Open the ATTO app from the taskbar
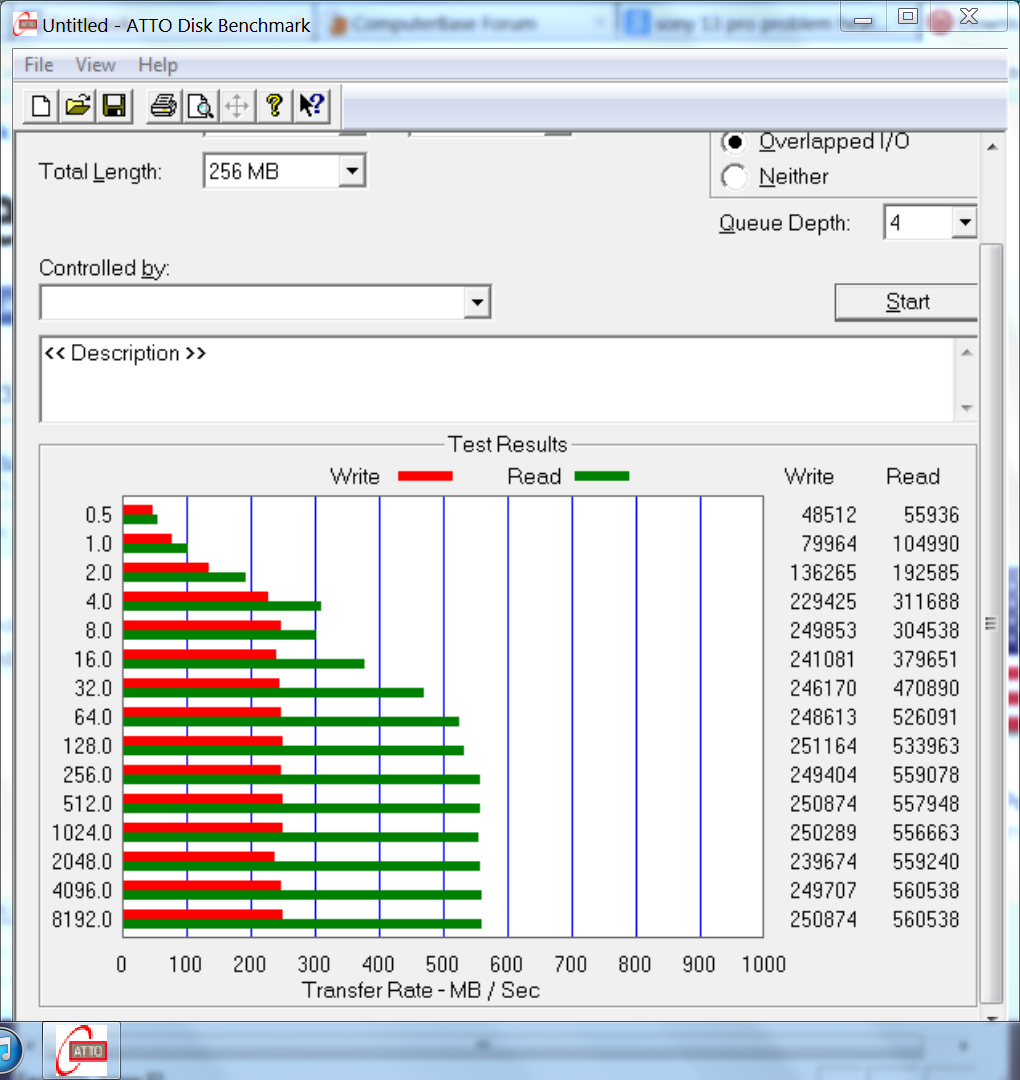1020x1080 pixels. 82,1050
